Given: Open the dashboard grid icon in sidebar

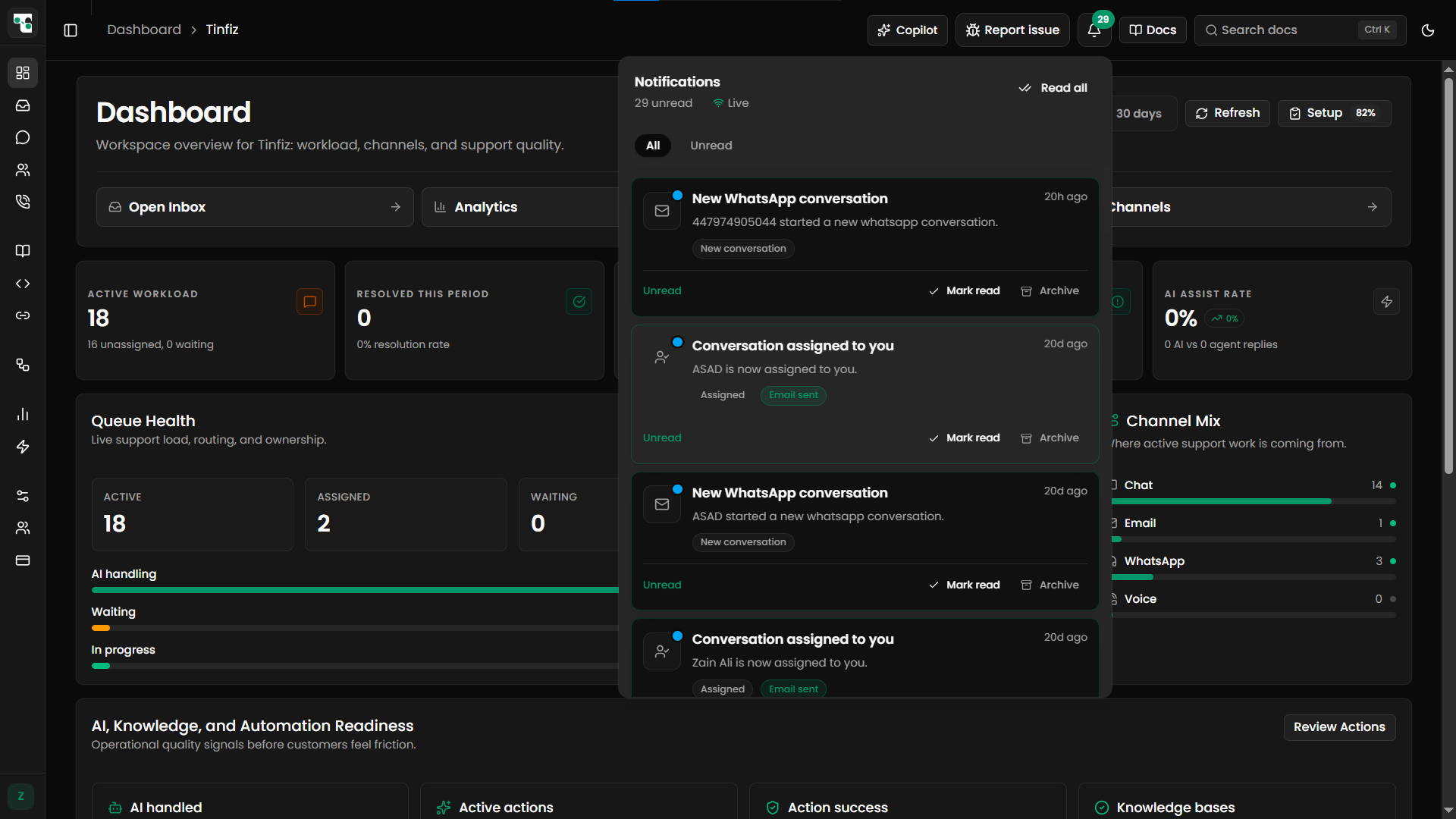Looking at the screenshot, I should tap(23, 73).
